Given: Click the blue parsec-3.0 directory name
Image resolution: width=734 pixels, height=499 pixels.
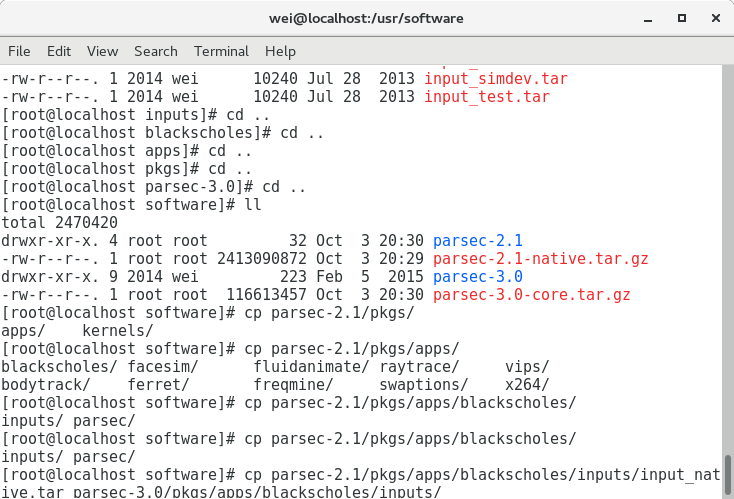Looking at the screenshot, I should coord(477,277).
